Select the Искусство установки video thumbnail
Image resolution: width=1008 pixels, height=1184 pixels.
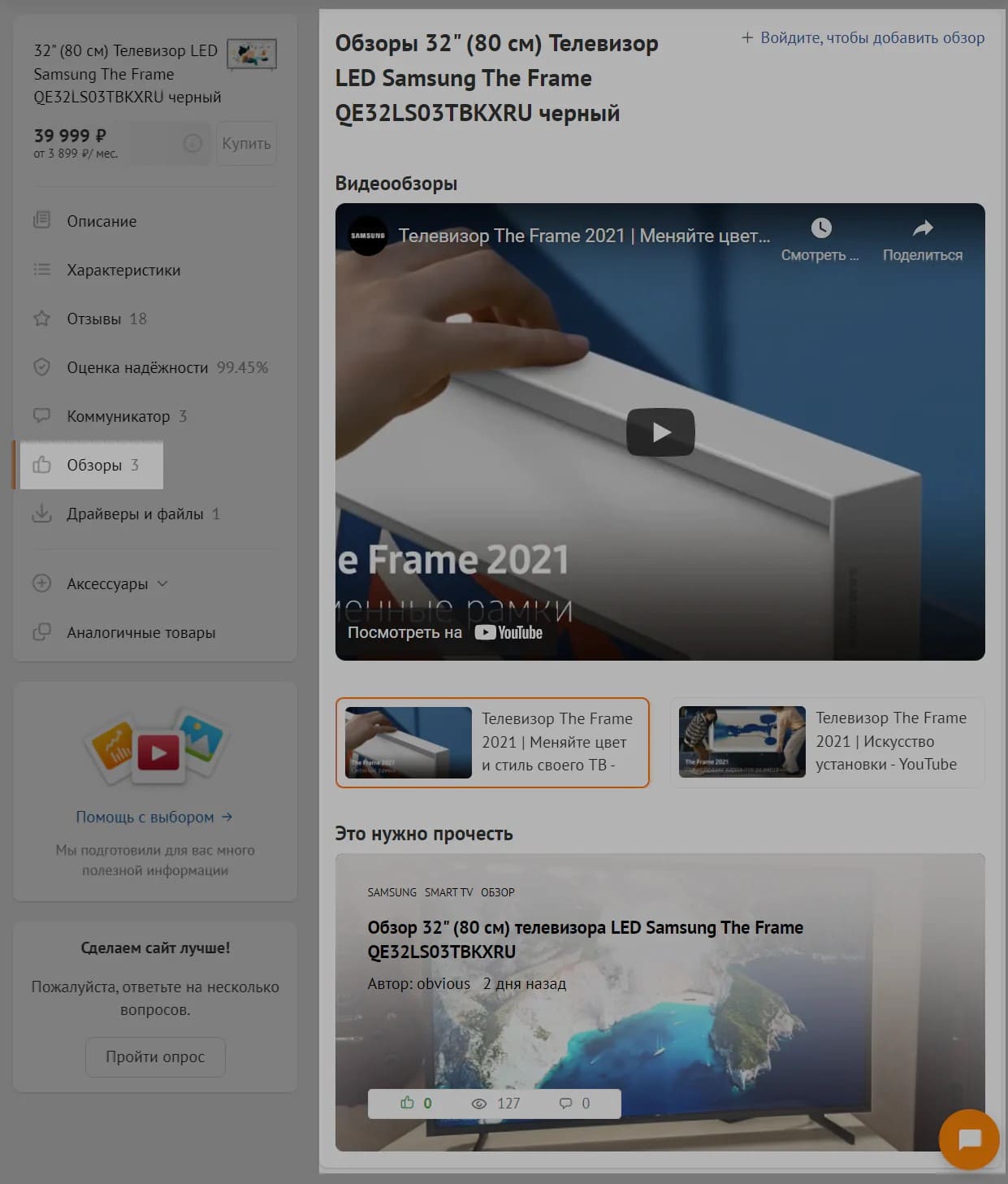pos(742,741)
